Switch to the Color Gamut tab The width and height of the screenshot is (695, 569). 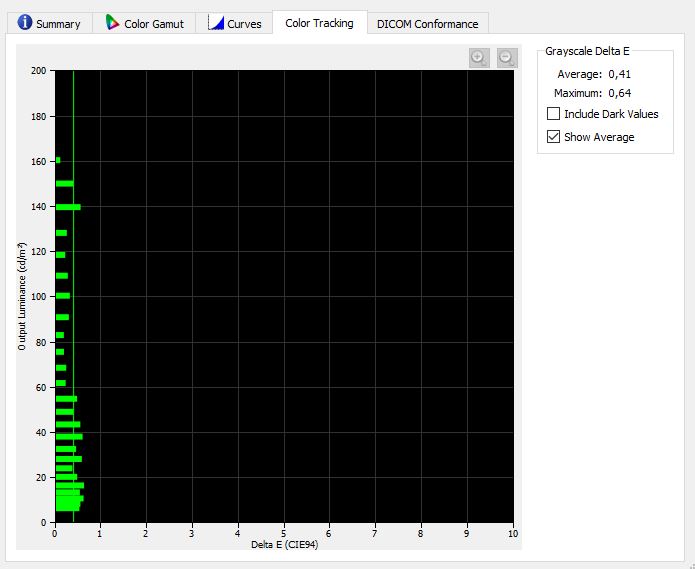tap(144, 23)
